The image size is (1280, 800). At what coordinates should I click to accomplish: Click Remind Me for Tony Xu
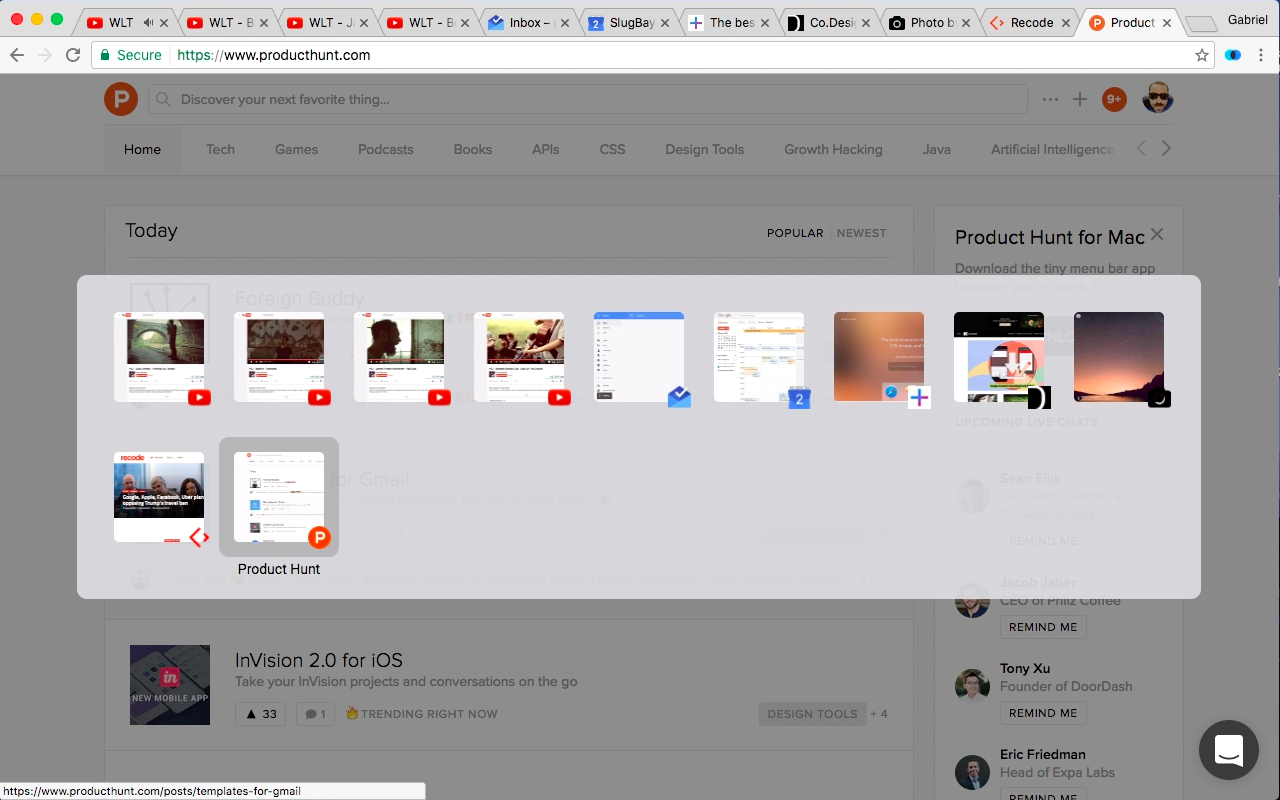[1043, 713]
